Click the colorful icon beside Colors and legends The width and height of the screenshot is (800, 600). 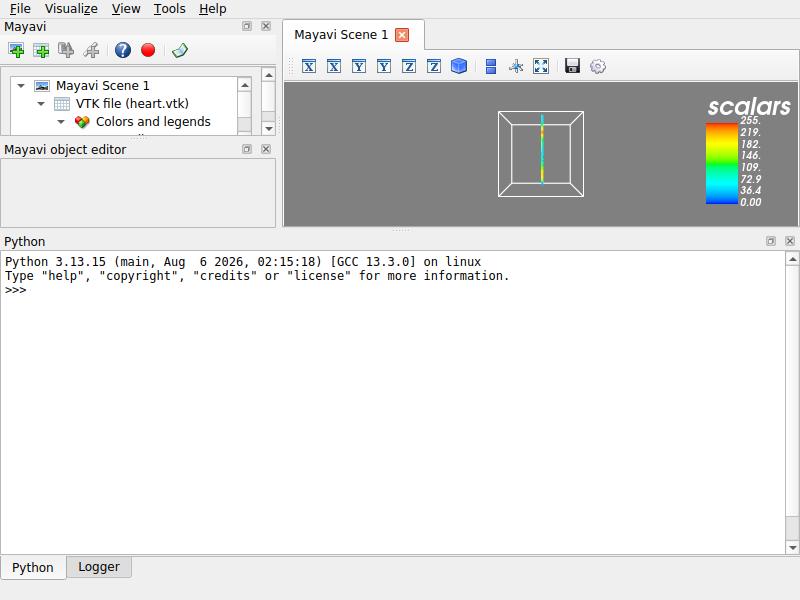click(x=82, y=122)
